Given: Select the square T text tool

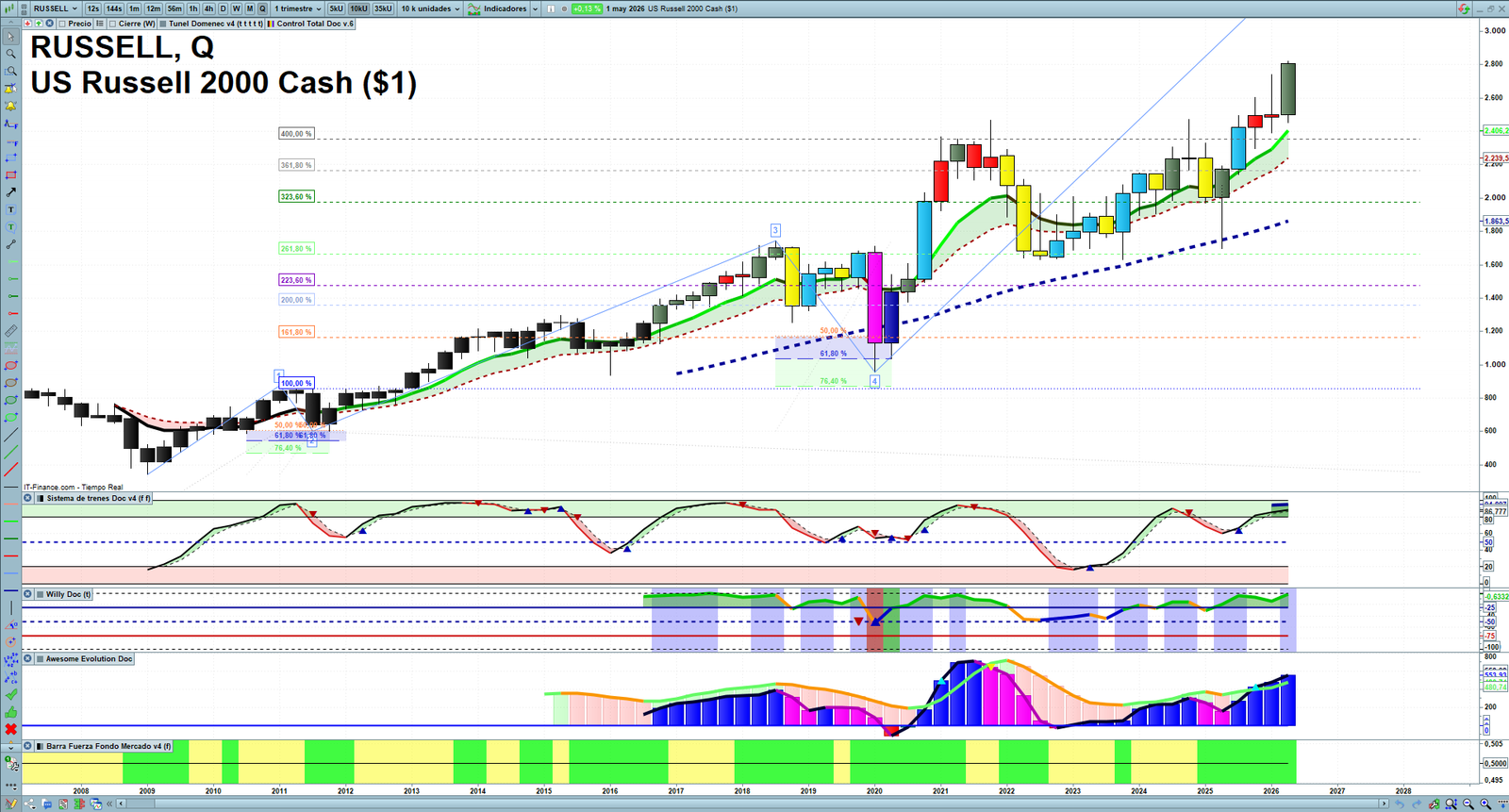Looking at the screenshot, I should pos(10,209).
